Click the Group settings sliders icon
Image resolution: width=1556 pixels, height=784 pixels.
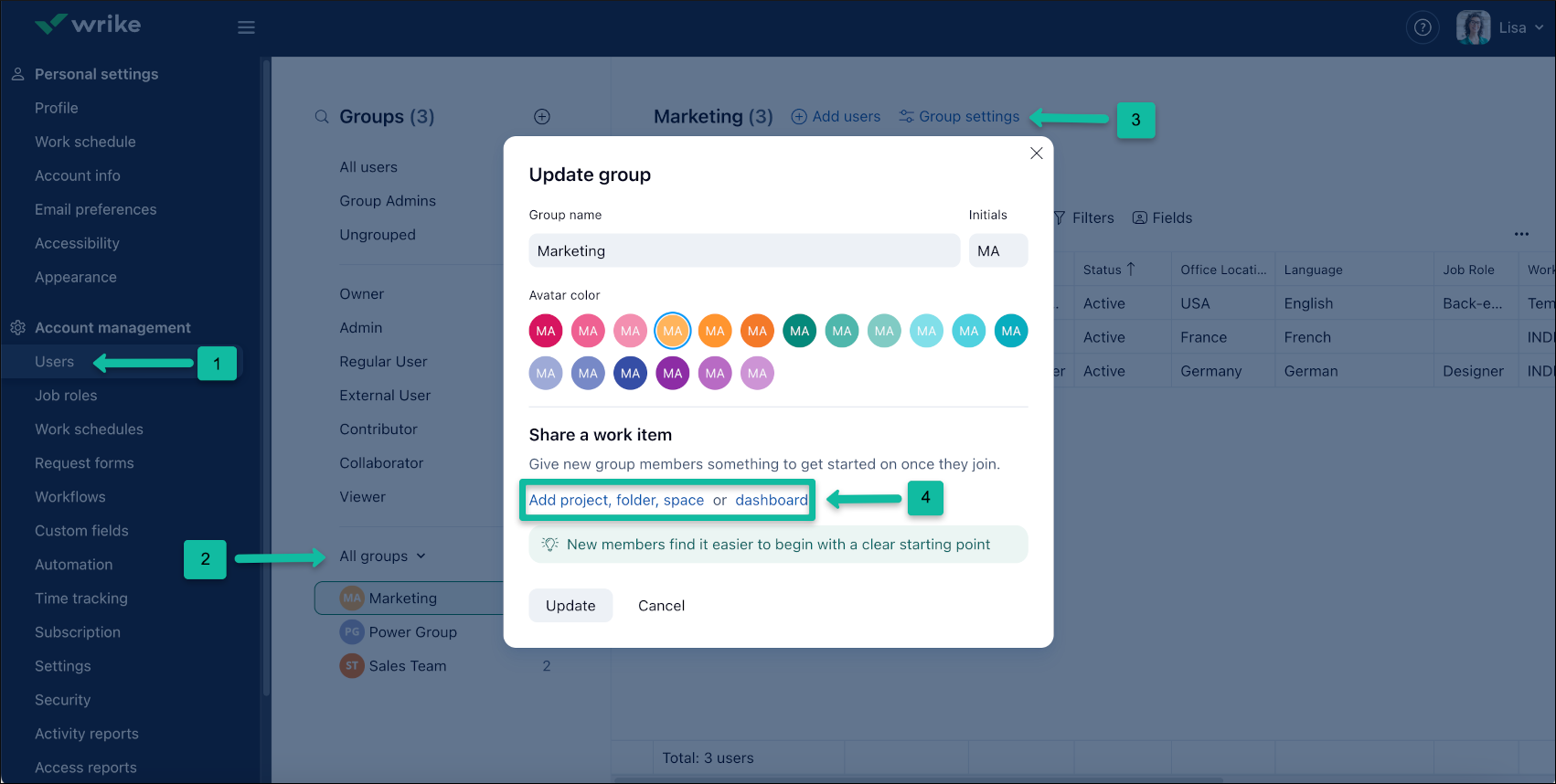click(907, 116)
